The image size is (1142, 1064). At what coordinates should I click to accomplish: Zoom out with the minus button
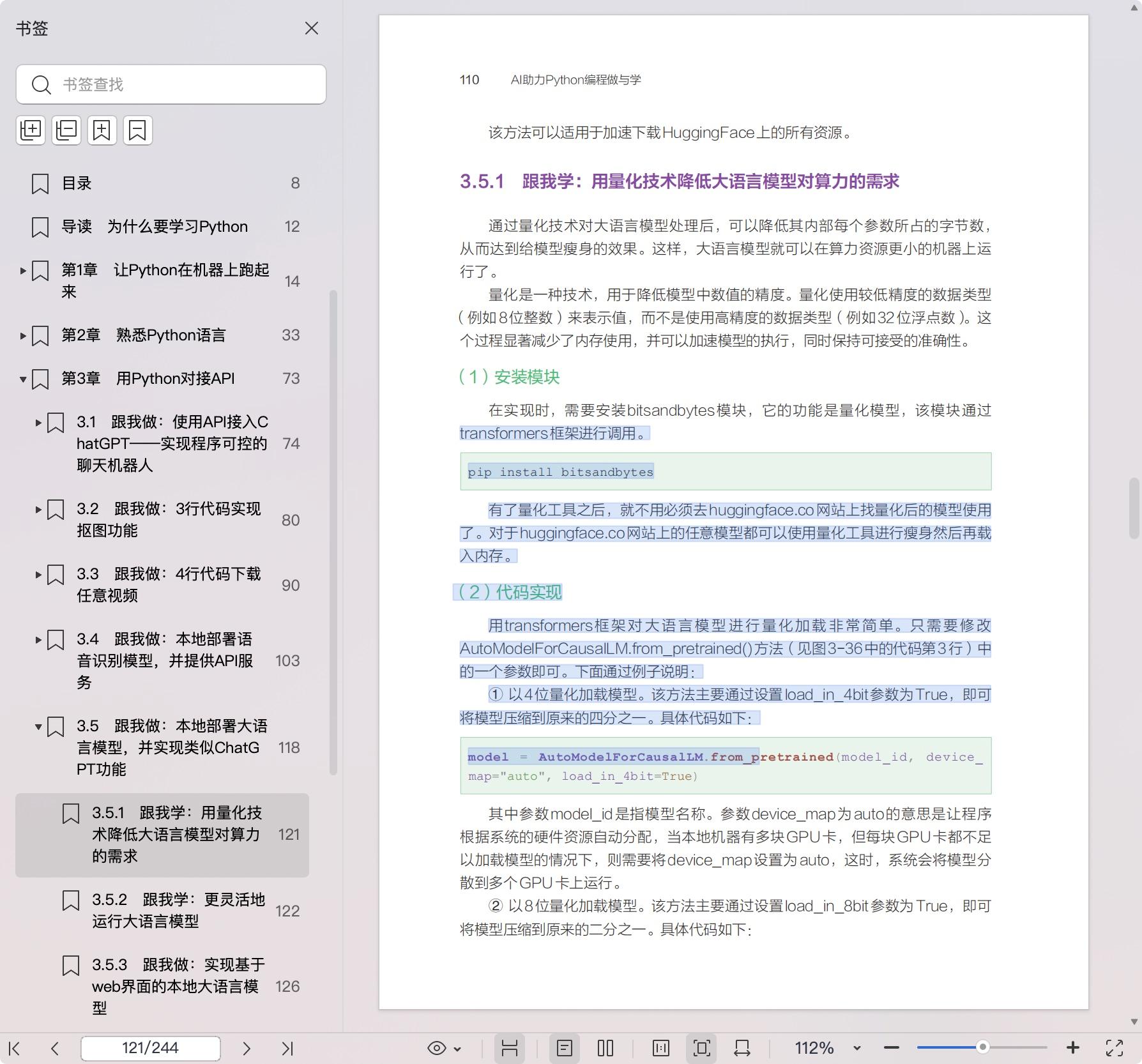892,1048
